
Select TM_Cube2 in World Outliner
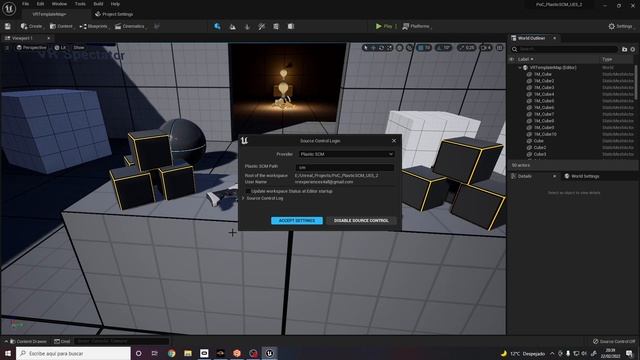(544, 81)
